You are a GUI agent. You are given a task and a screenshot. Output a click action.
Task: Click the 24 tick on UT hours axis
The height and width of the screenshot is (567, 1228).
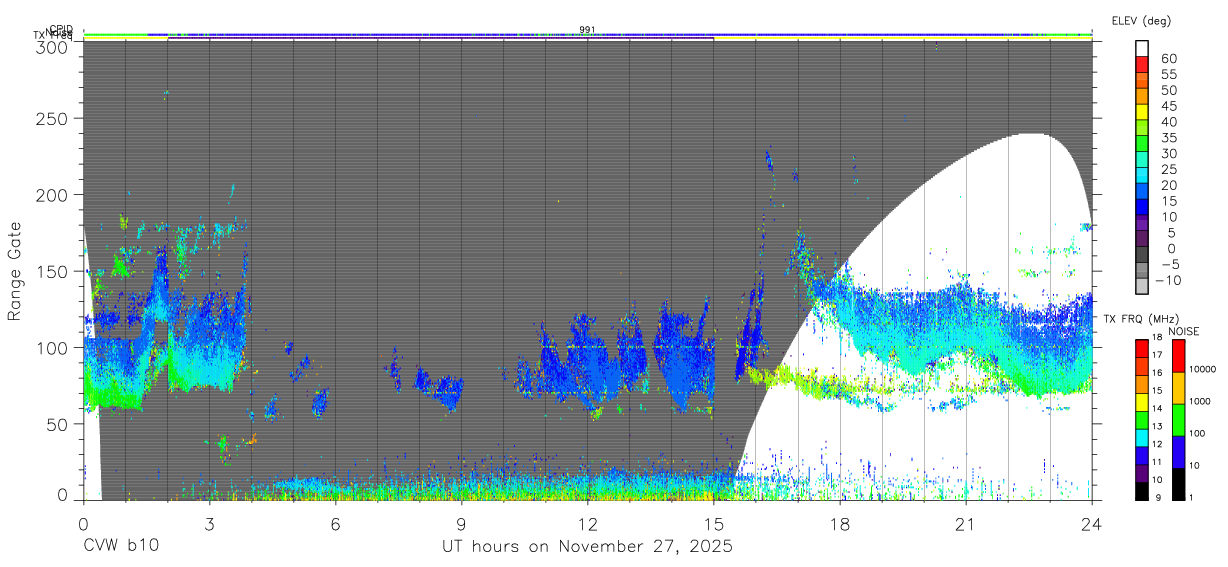pos(1091,523)
